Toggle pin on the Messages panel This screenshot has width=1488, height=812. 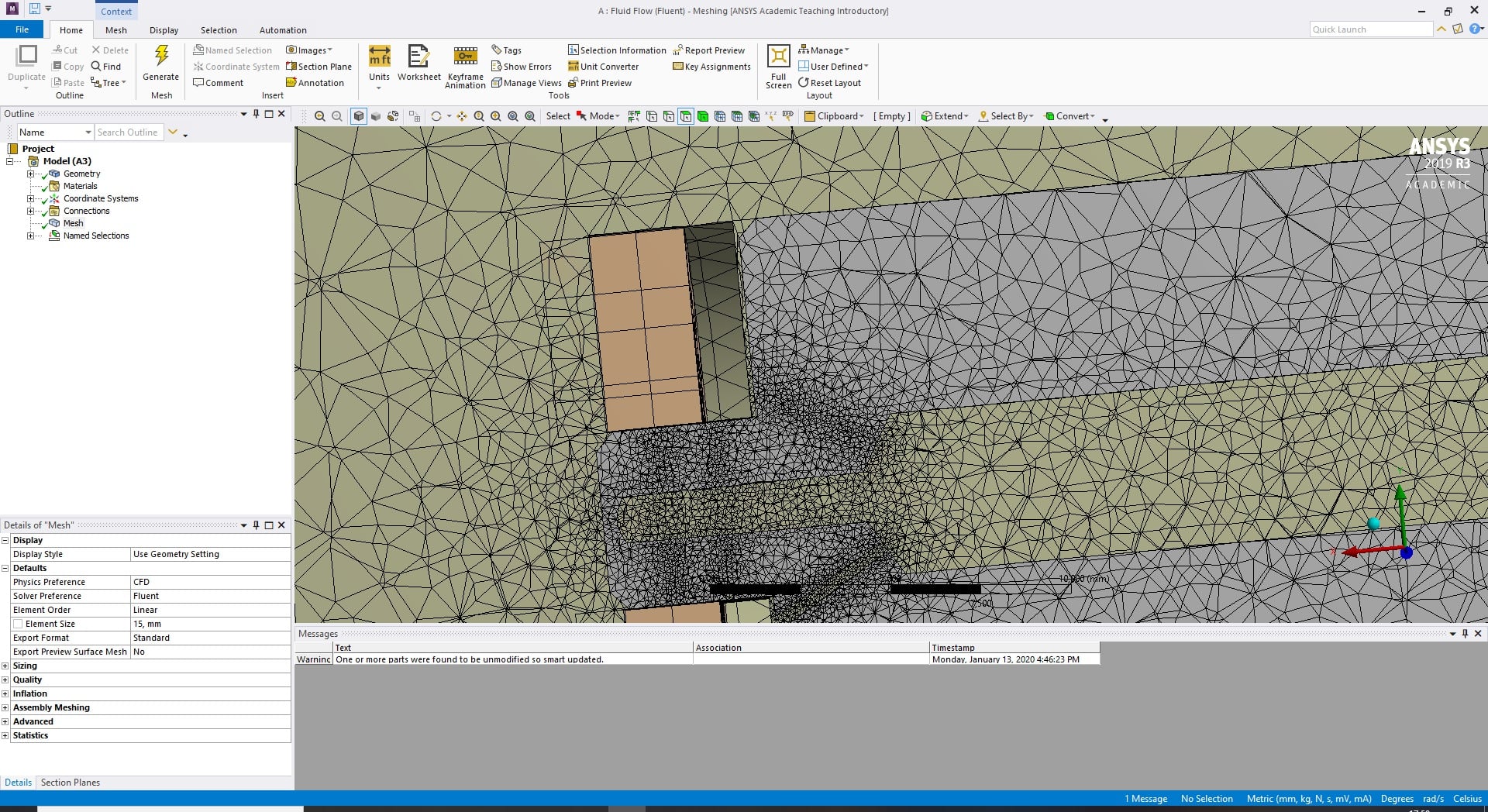coord(1465,634)
